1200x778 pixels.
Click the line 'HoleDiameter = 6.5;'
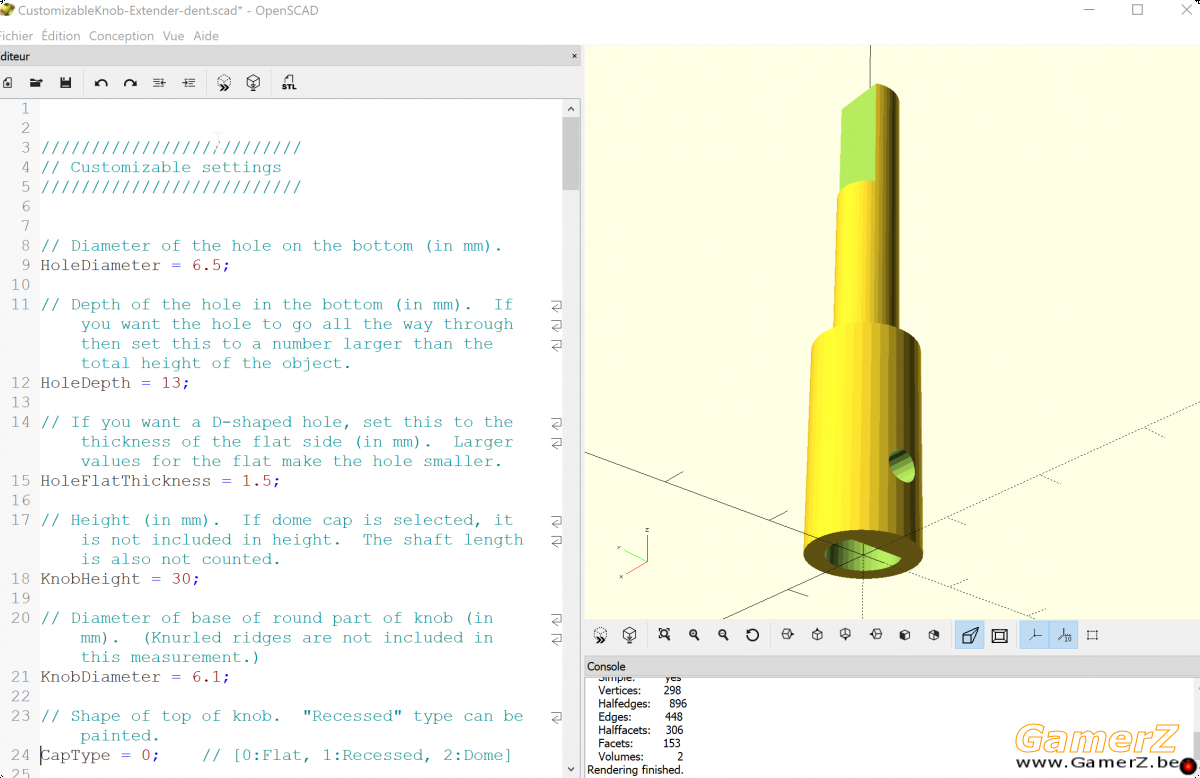[135, 265]
